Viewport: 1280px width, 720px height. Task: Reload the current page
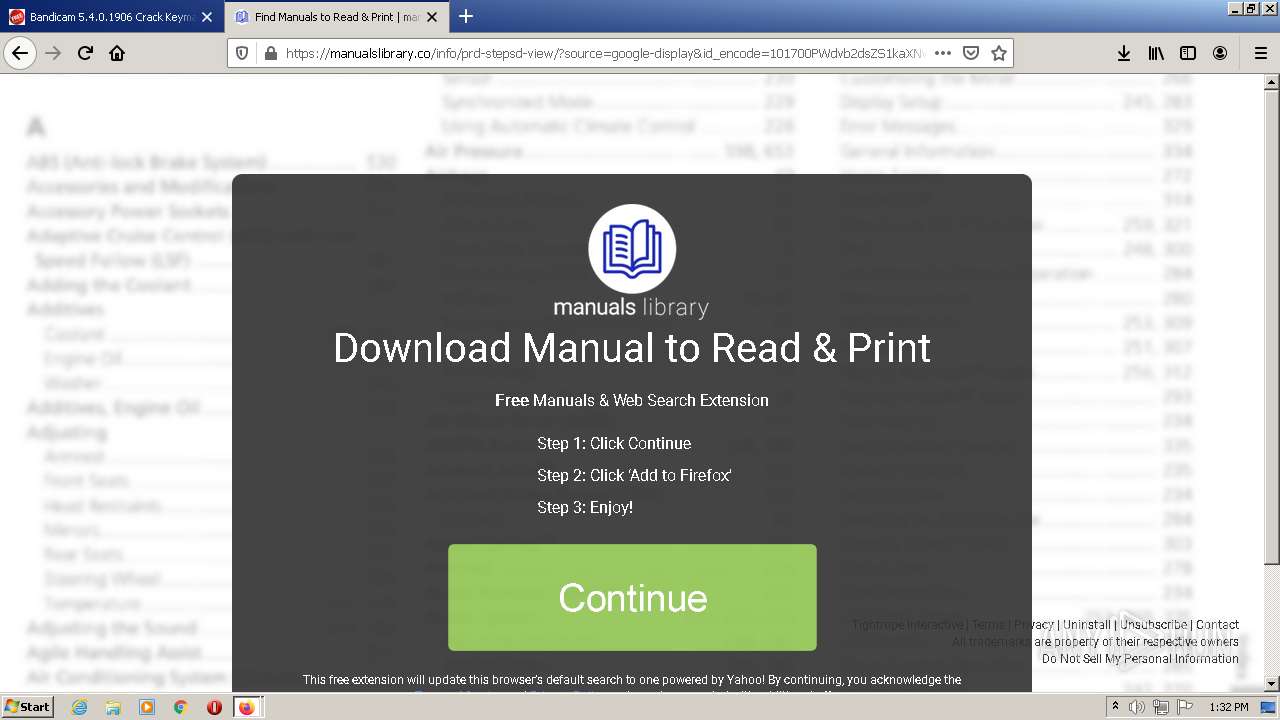[x=85, y=53]
